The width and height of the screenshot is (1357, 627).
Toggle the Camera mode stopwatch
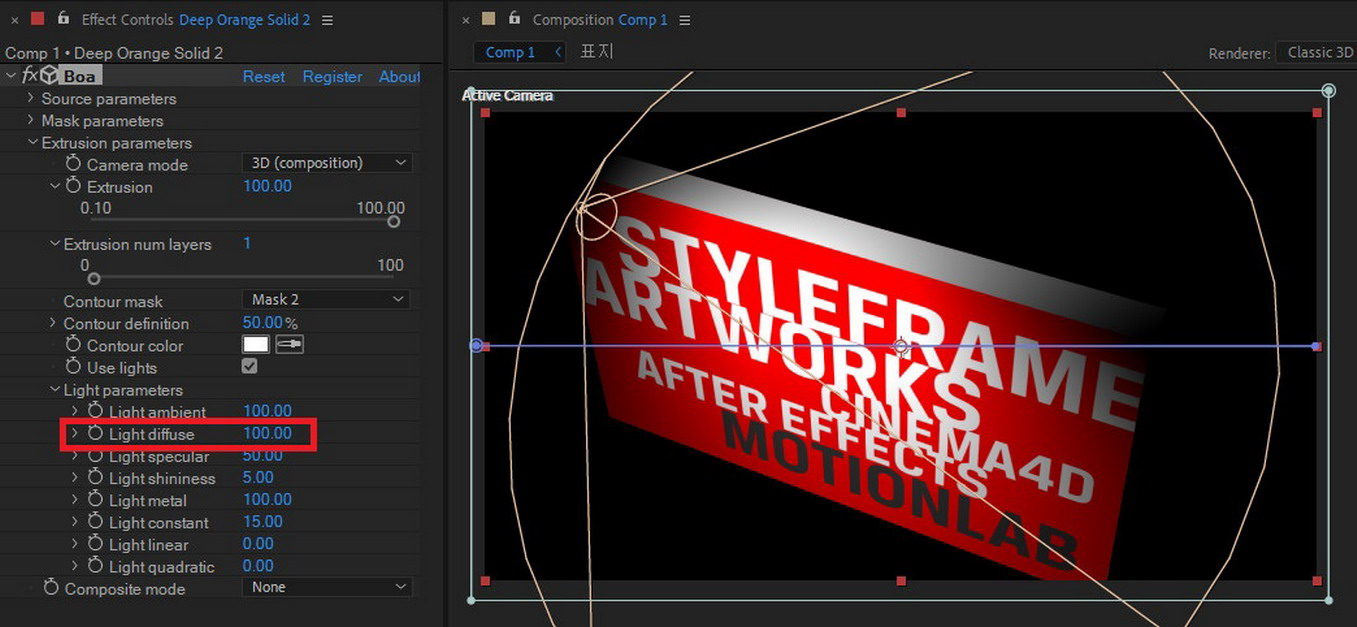pyautogui.click(x=73, y=163)
